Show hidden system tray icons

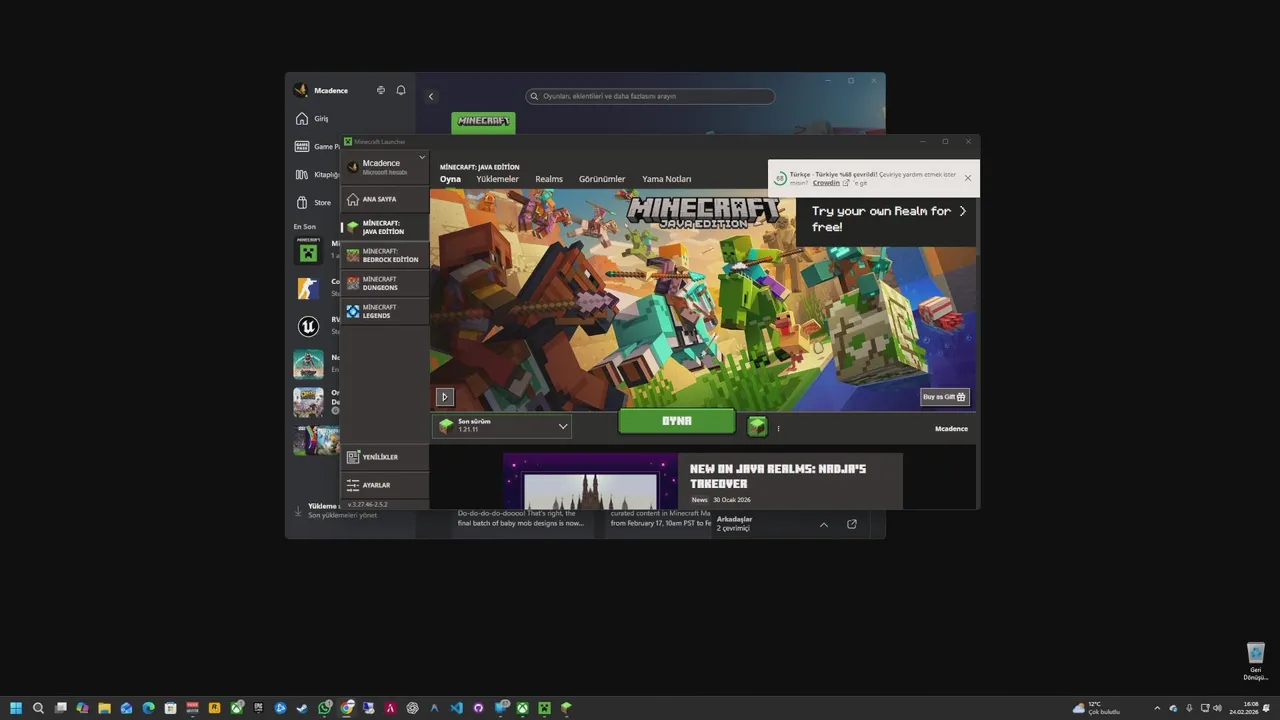click(1157, 708)
